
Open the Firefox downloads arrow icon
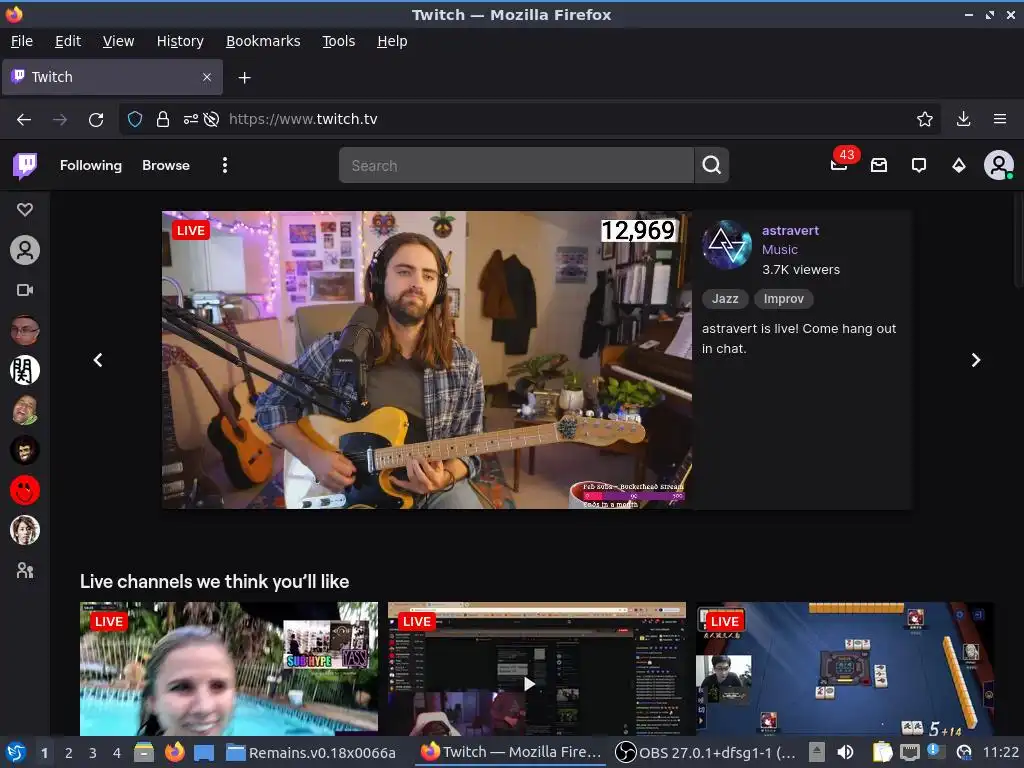tap(963, 119)
